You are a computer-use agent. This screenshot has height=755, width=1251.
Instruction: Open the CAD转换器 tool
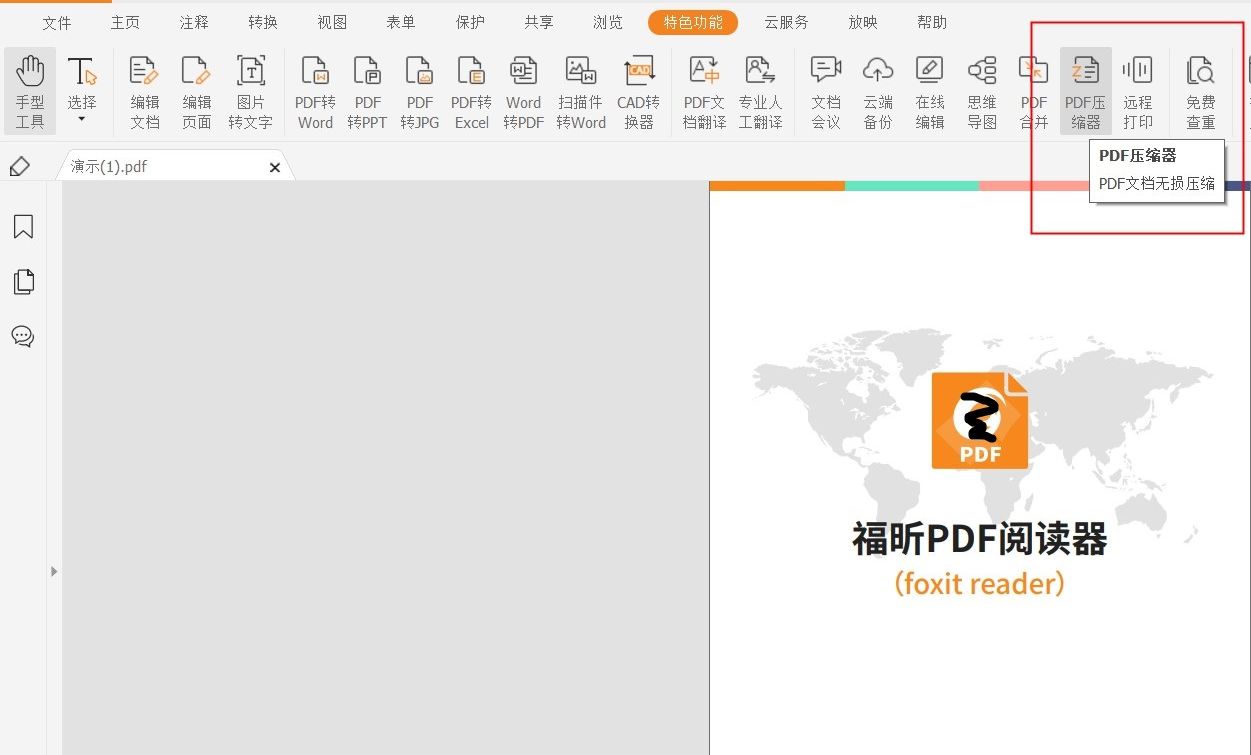point(639,90)
